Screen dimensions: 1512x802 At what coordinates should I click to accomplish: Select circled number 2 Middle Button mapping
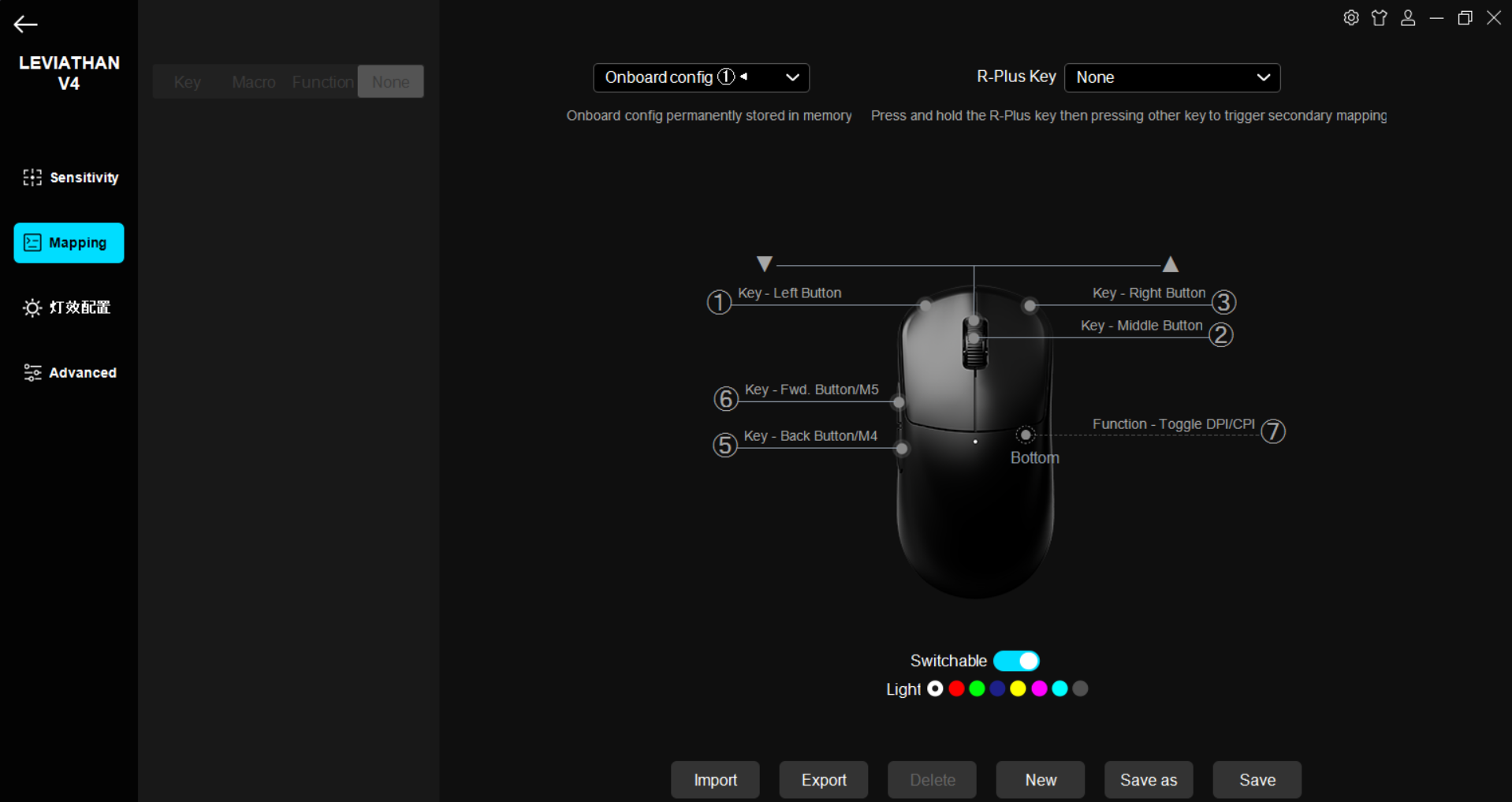pyautogui.click(x=1221, y=335)
